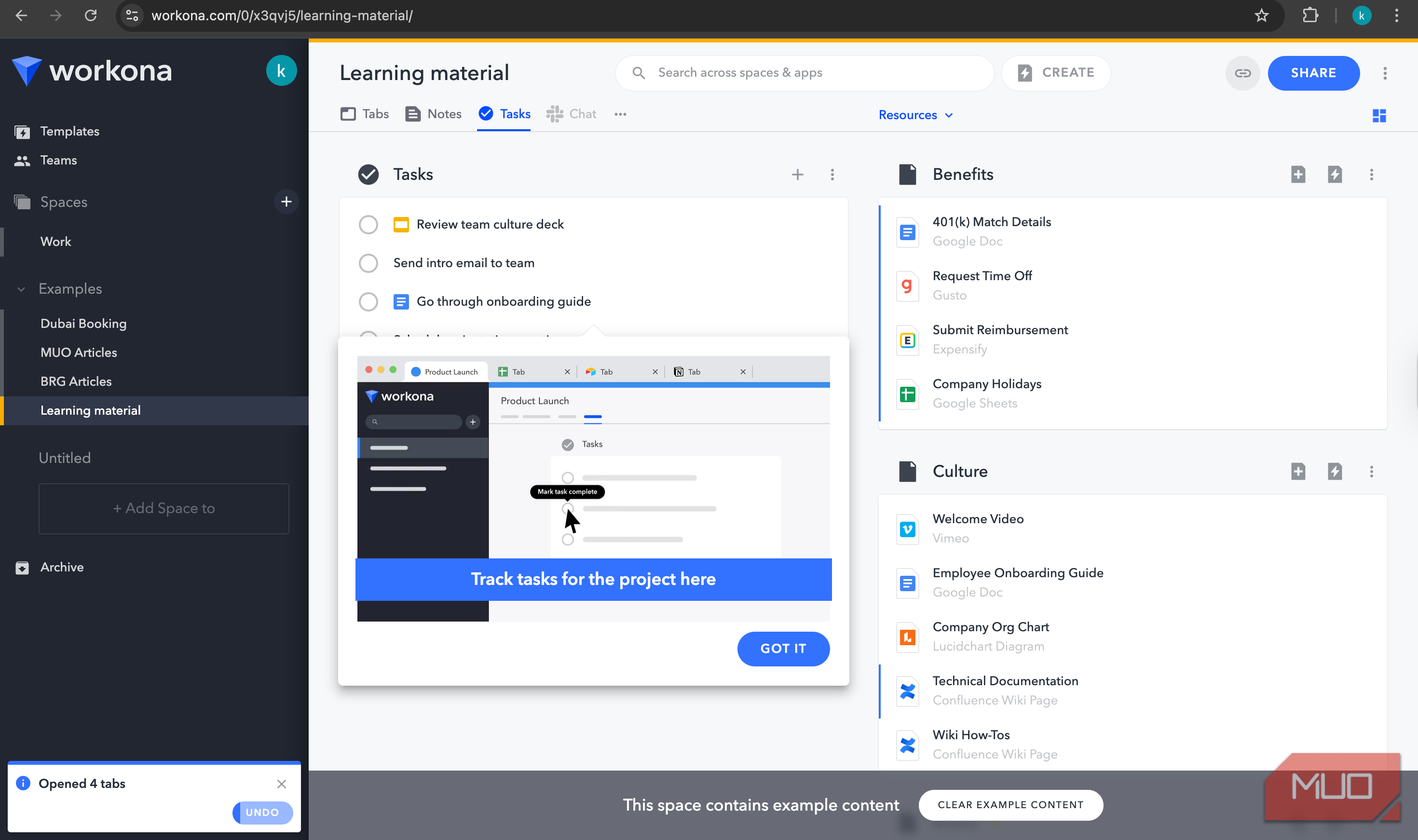Switch to the Tabs tab
This screenshot has height=840, width=1418.
tap(365, 114)
